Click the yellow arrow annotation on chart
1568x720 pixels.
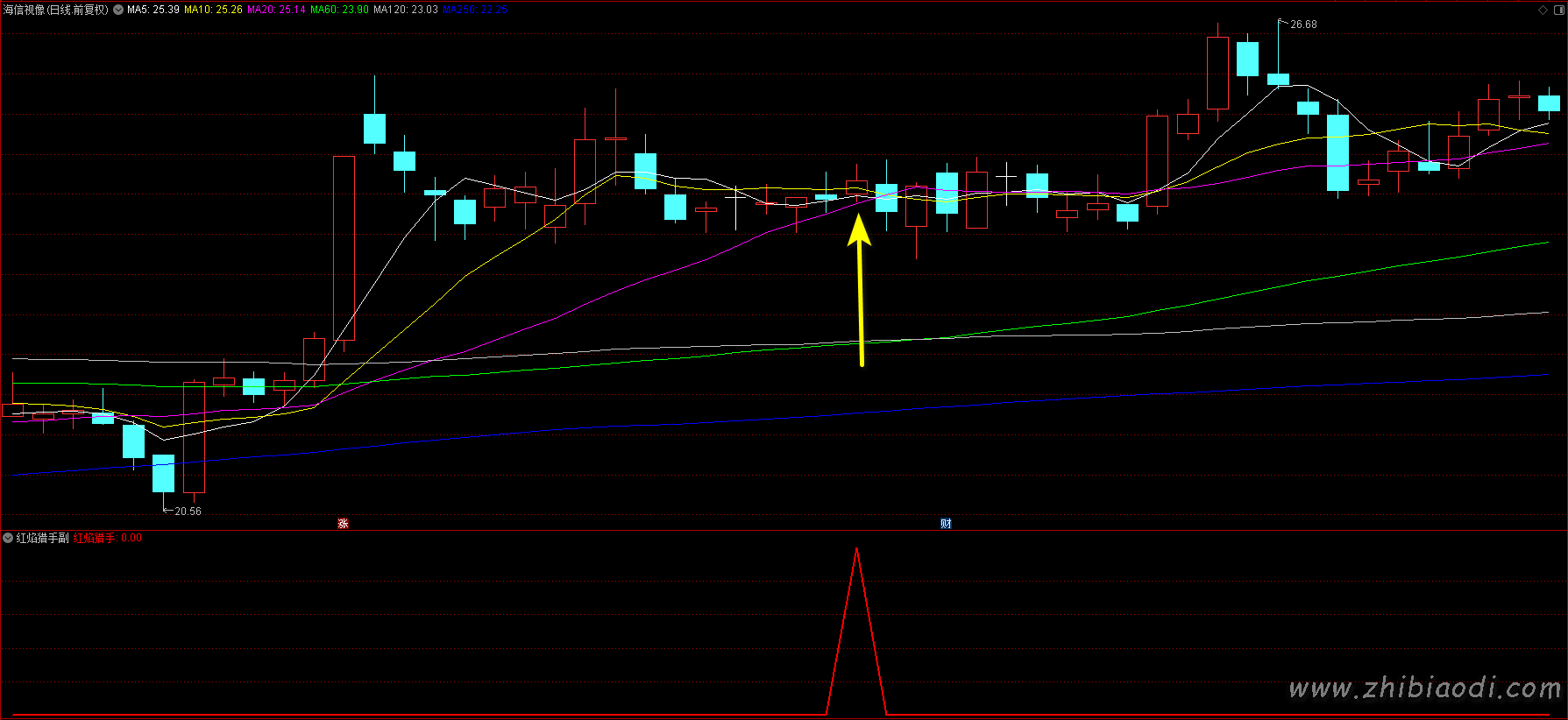[860, 289]
